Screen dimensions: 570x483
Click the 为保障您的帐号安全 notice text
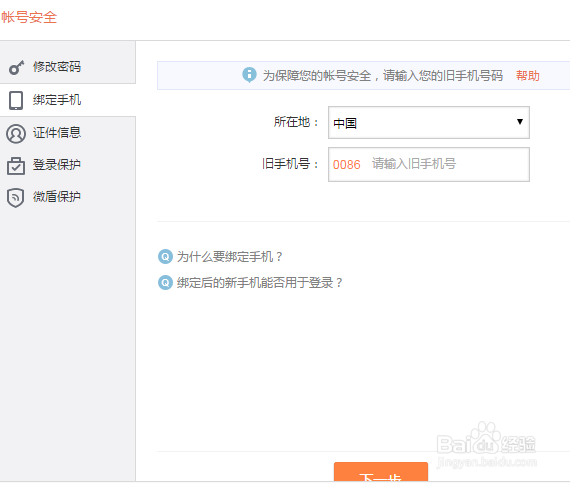point(383,76)
